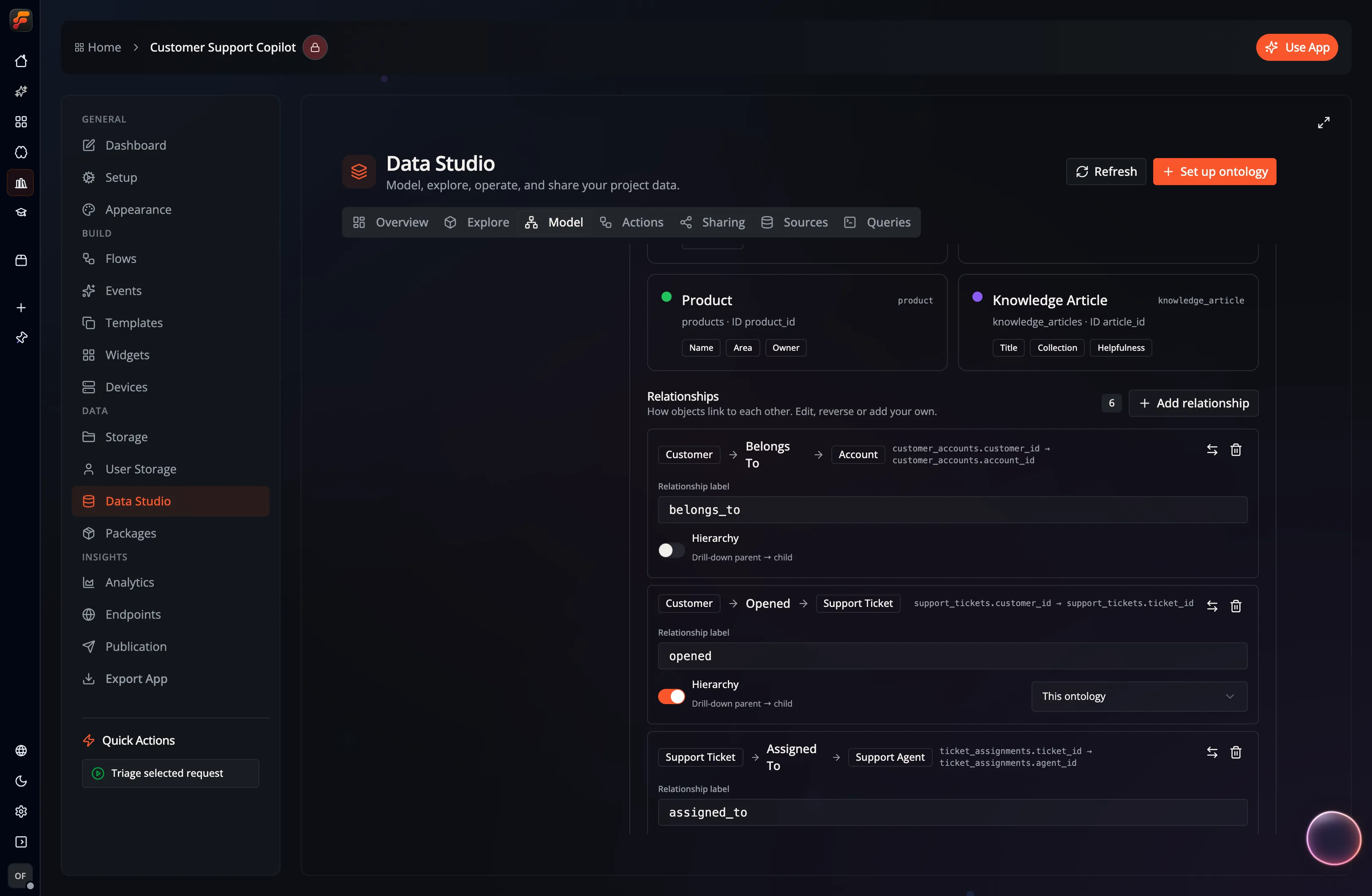Click the globe icon in left rail
The image size is (1372, 896).
click(x=21, y=751)
